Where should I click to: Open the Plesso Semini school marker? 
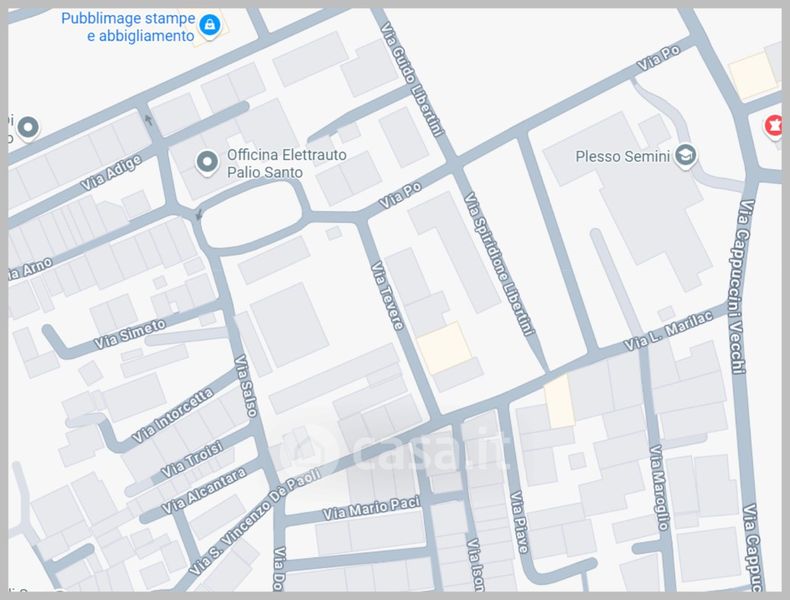pyautogui.click(x=685, y=155)
